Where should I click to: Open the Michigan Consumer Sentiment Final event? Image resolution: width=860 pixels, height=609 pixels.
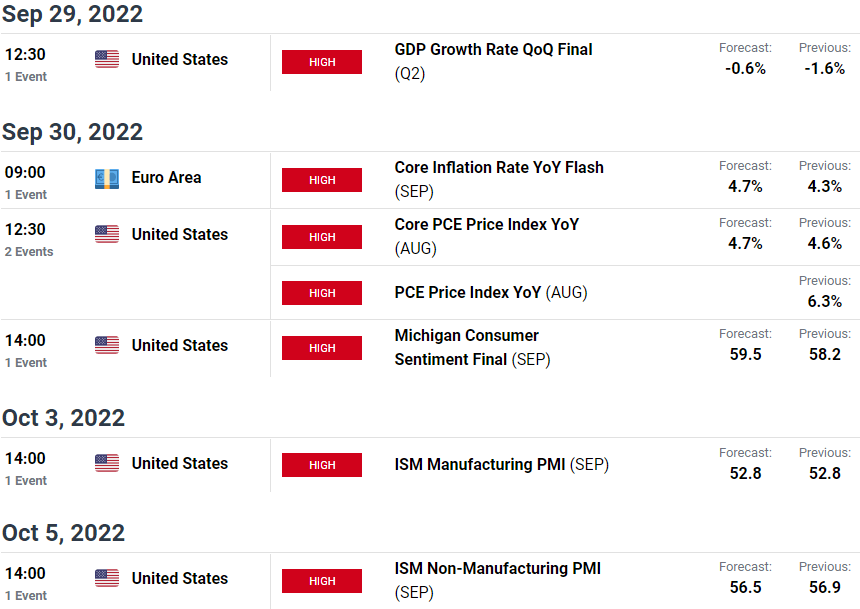(x=472, y=347)
